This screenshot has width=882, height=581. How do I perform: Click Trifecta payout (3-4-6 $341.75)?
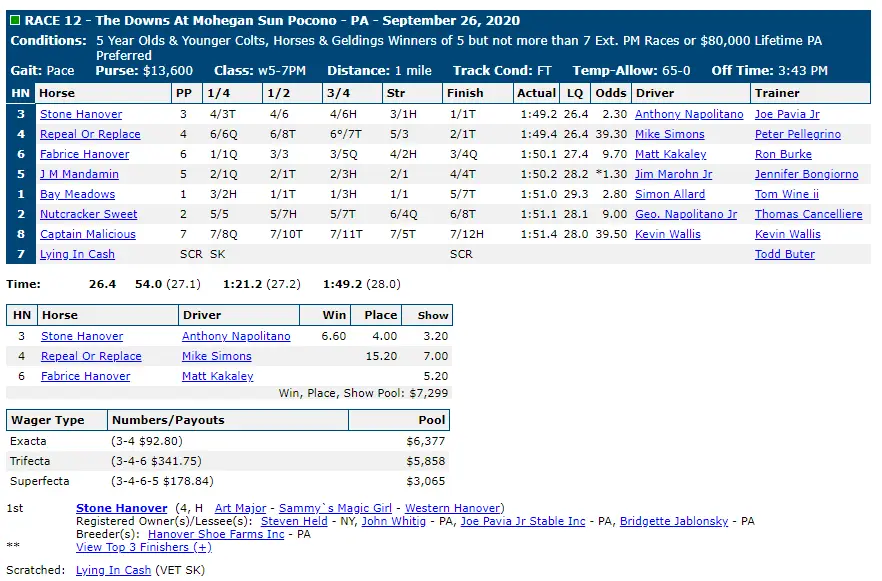point(156,461)
